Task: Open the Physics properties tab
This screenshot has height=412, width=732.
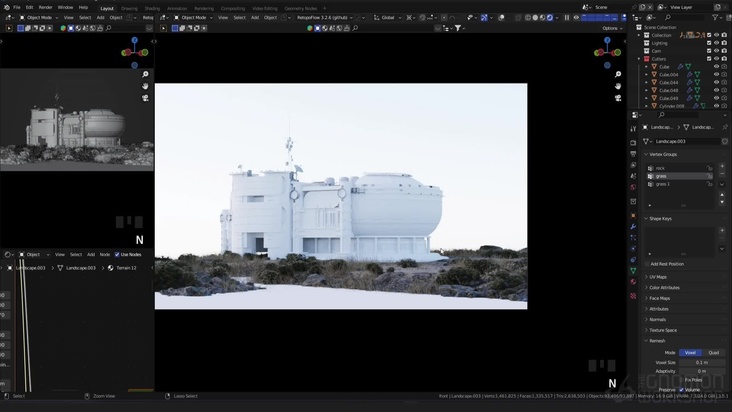Action: [x=633, y=249]
